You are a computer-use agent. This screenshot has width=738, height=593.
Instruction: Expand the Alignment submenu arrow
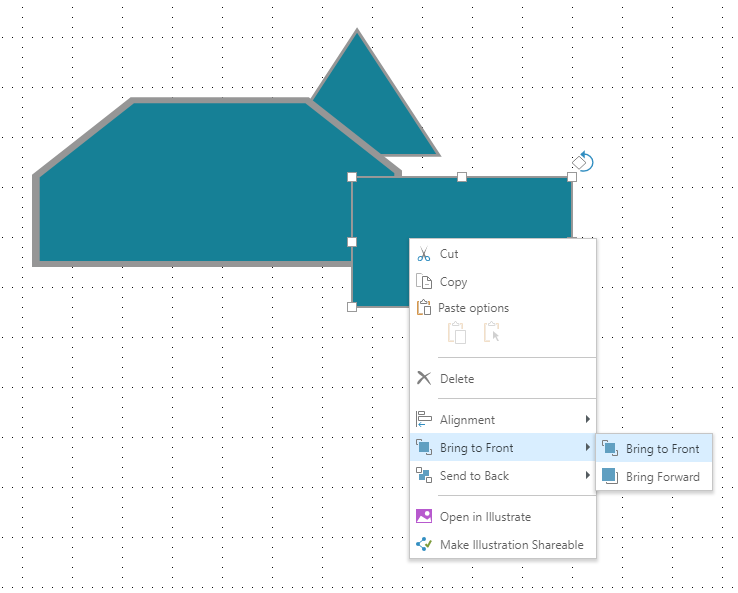(x=587, y=420)
